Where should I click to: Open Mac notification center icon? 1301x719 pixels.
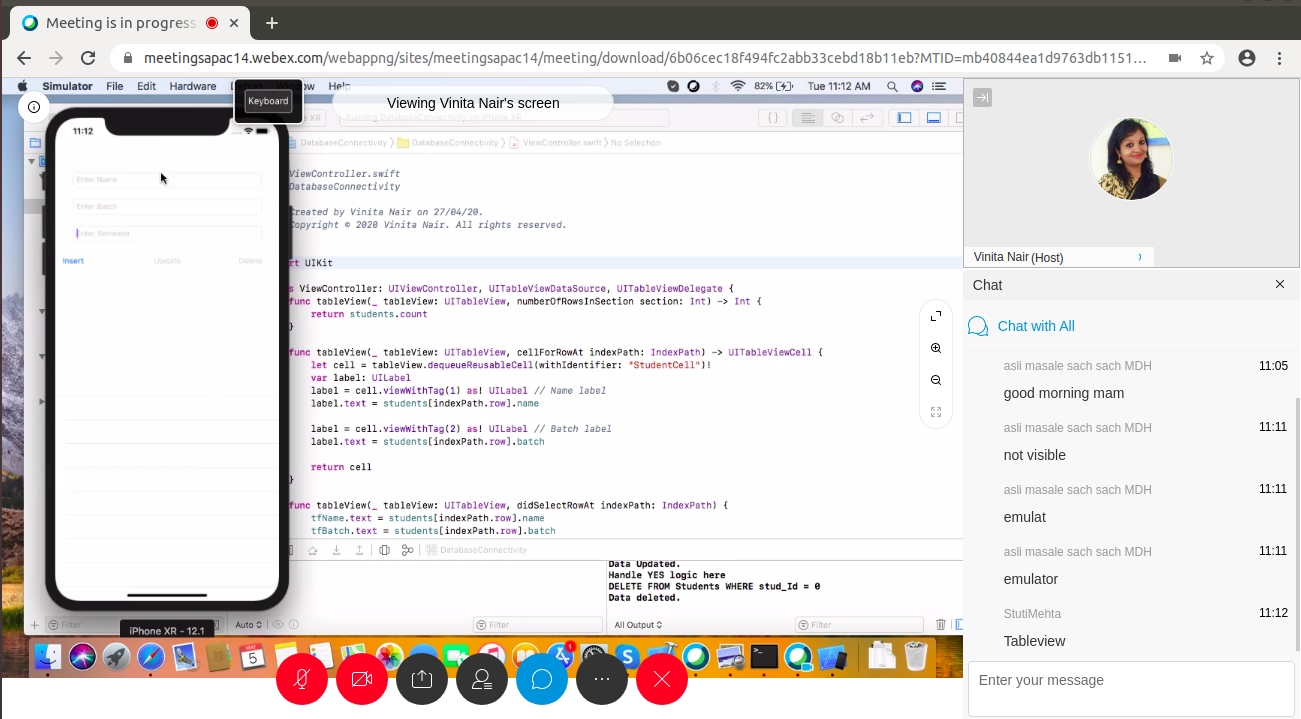[940, 86]
